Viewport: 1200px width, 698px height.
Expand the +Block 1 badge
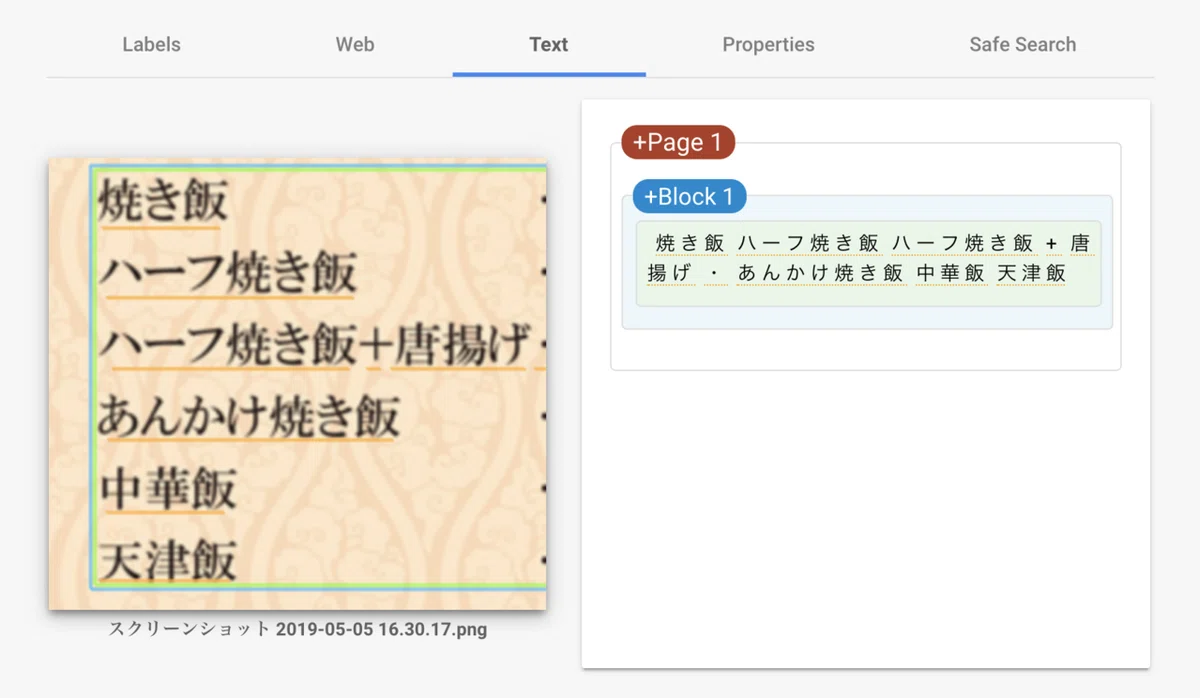coord(689,196)
